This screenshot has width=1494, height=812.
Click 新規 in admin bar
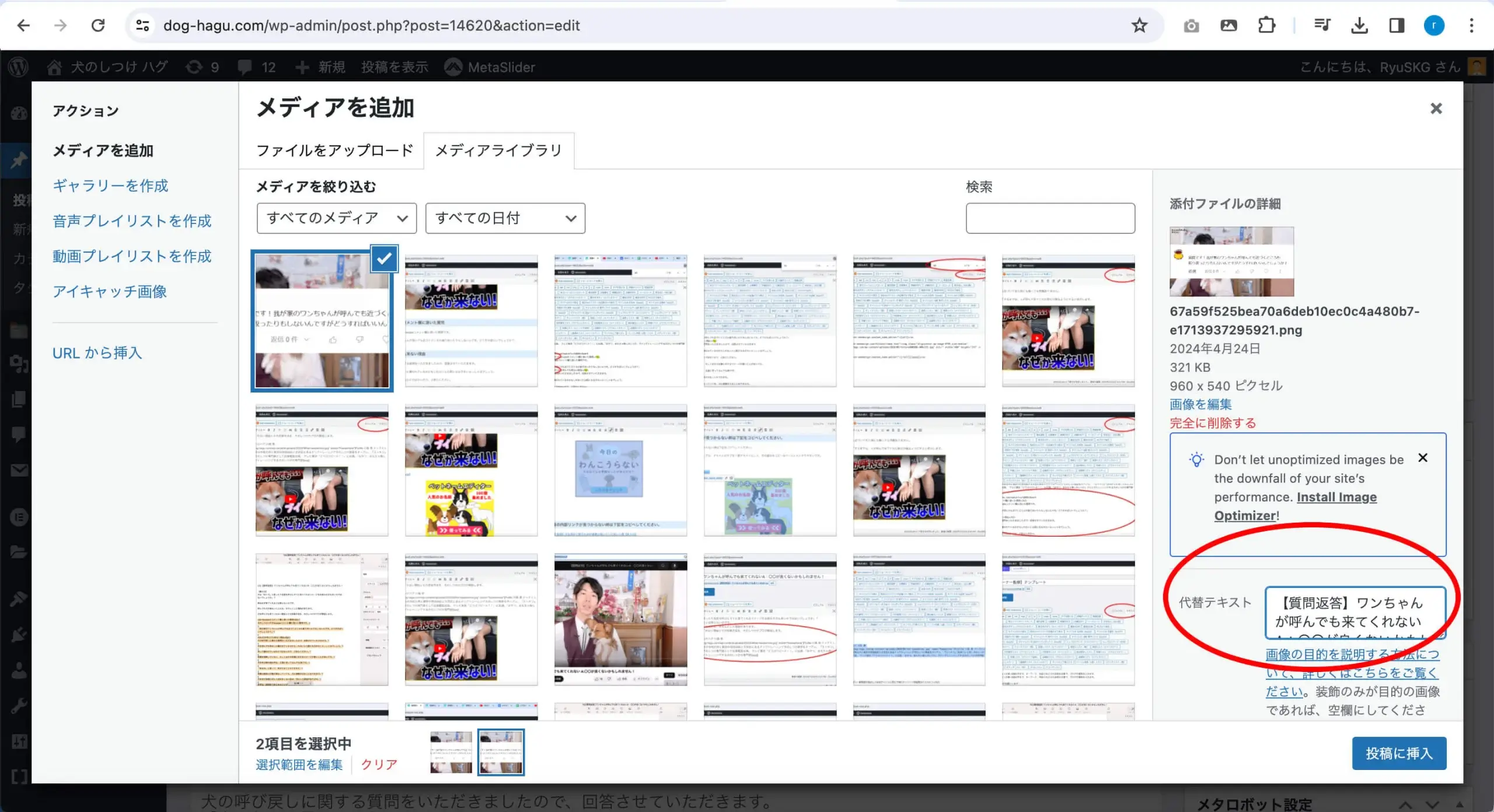[x=320, y=67]
